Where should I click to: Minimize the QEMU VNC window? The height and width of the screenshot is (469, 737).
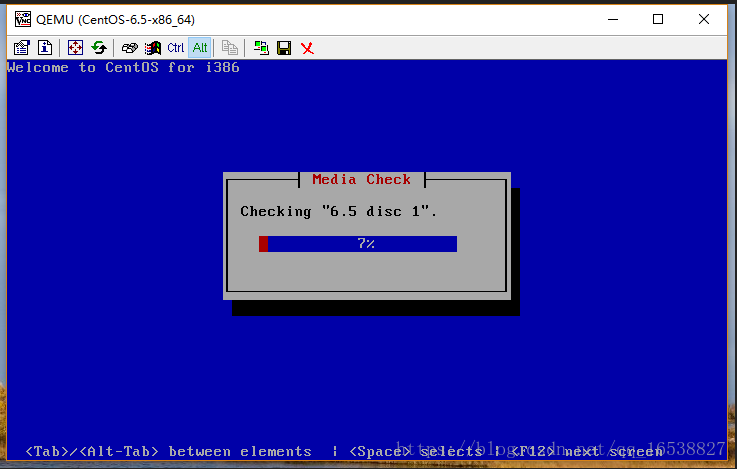(x=613, y=19)
